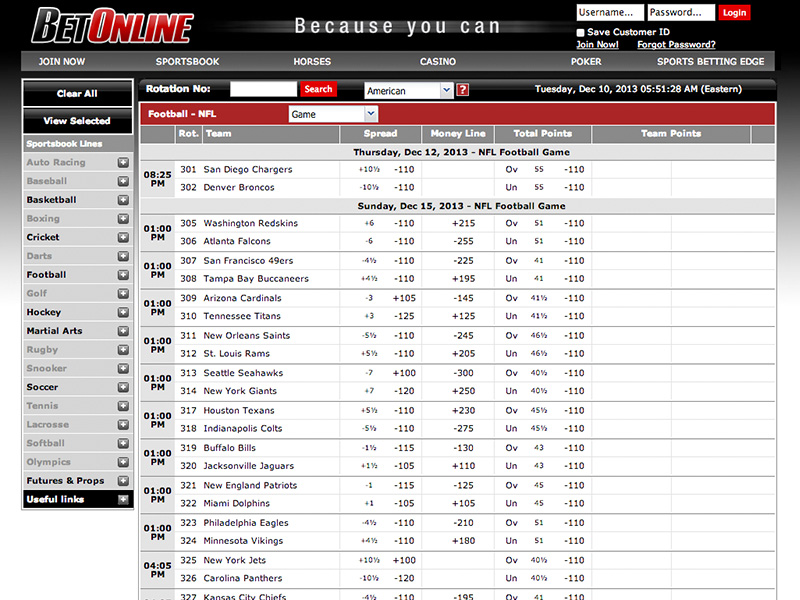The width and height of the screenshot is (800, 600).
Task: Expand Rugby plus icon
Action: point(123,349)
